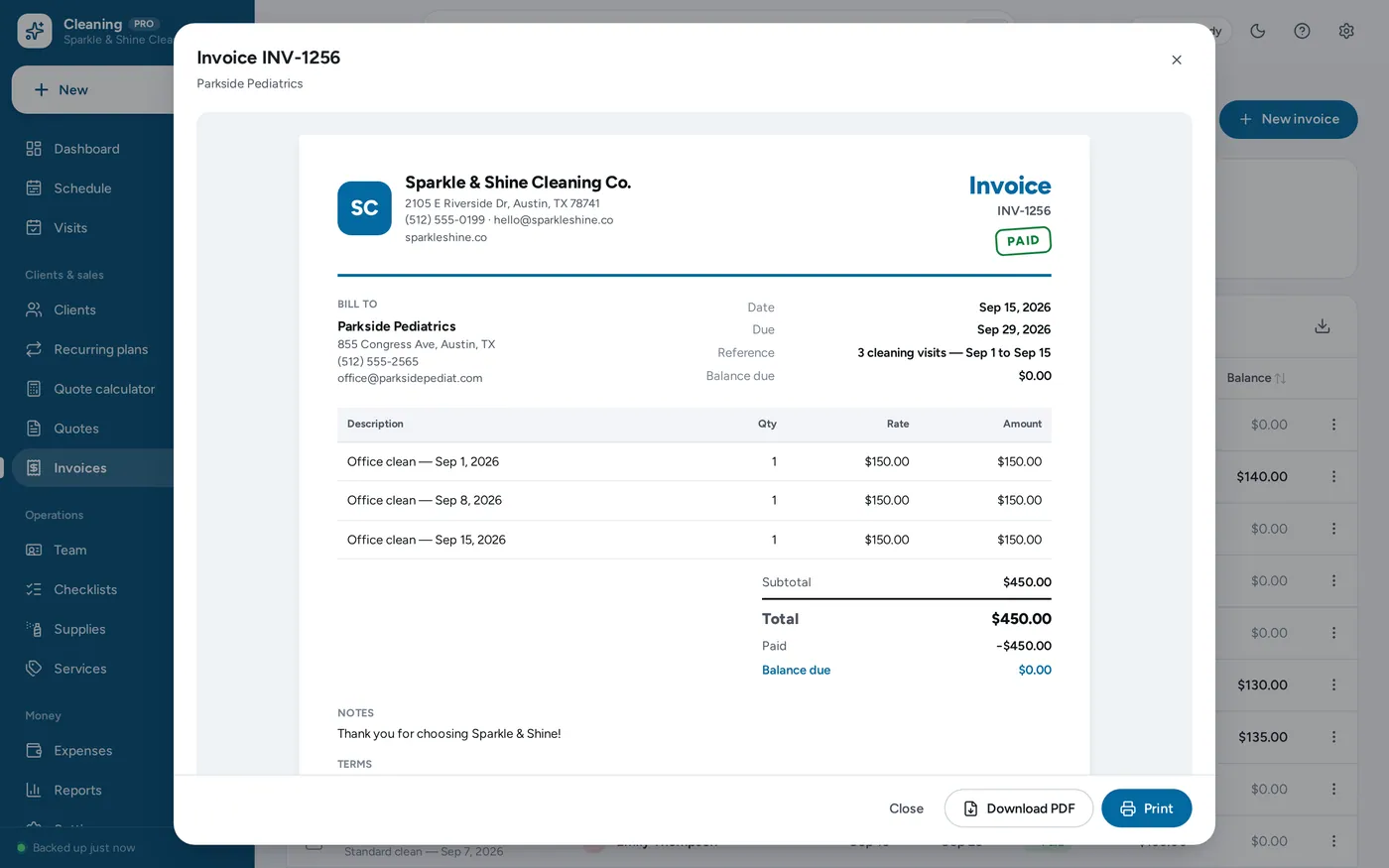Click the Sparkle & Shine app logo icon
Screen dimensions: 1389x868
[35, 31]
